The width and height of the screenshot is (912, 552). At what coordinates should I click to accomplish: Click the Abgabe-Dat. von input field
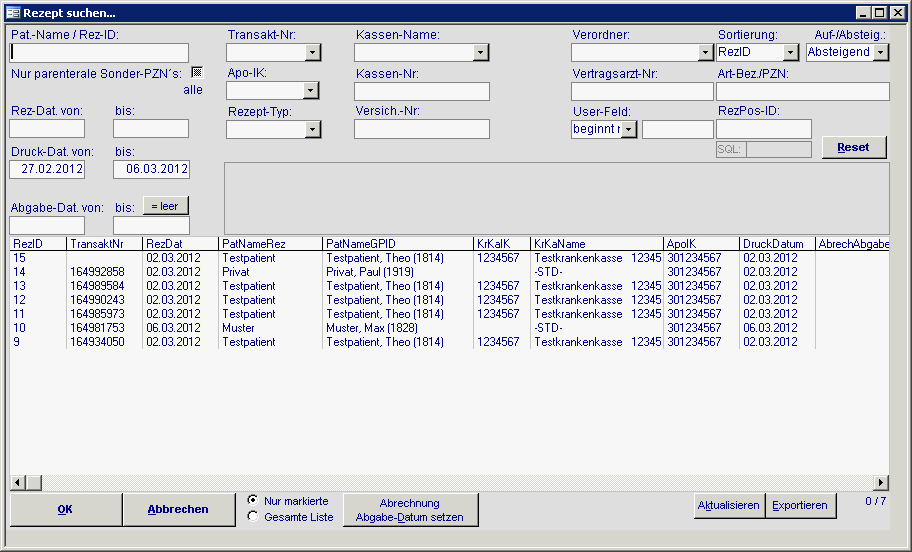click(47, 226)
